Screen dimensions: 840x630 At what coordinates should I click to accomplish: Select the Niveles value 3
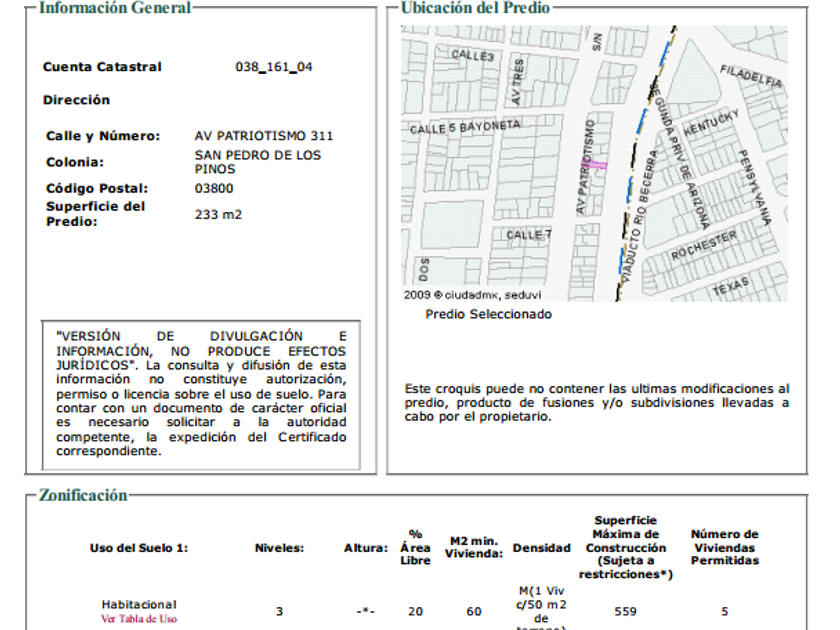pyautogui.click(x=279, y=612)
